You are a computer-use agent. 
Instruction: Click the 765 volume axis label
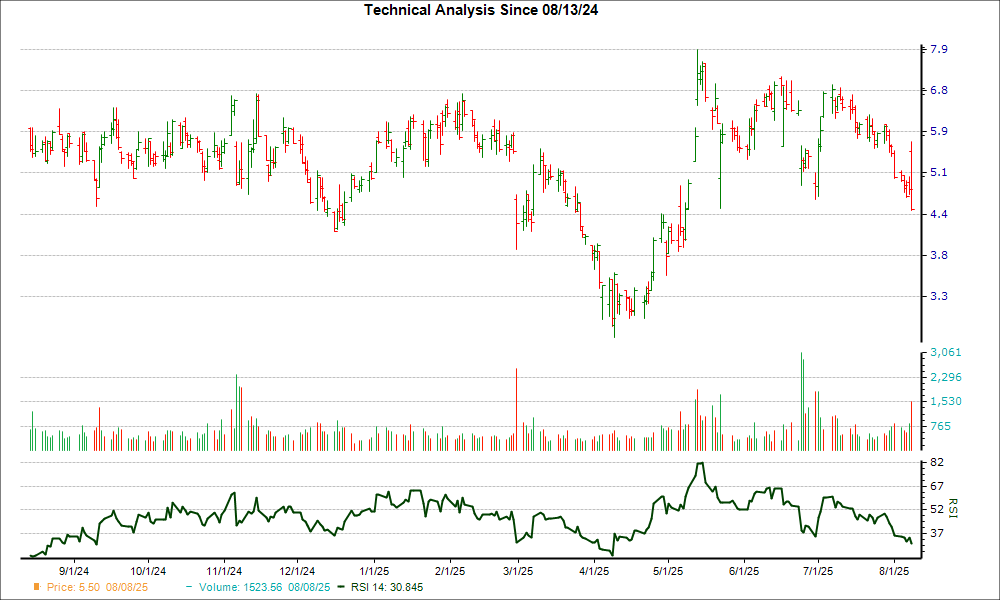click(941, 427)
